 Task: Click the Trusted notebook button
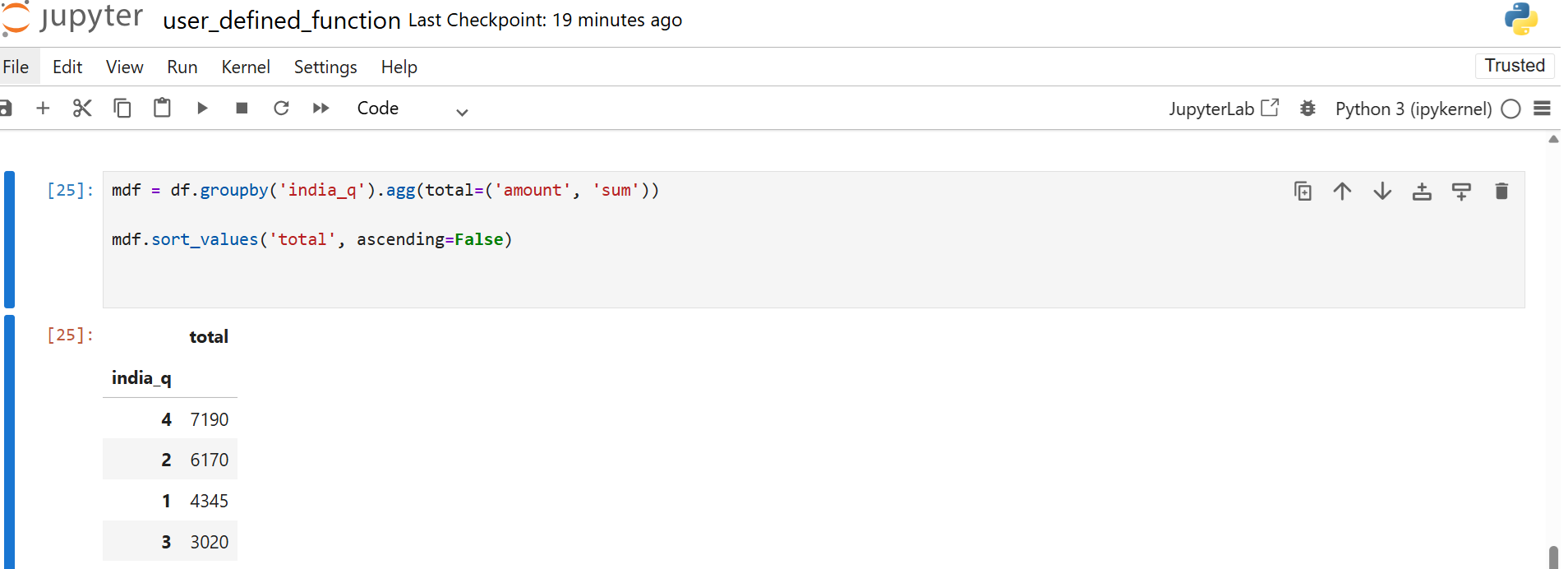(x=1515, y=66)
